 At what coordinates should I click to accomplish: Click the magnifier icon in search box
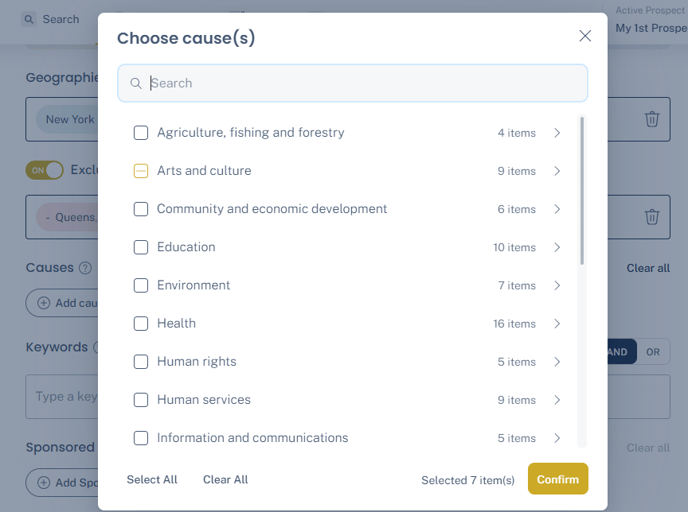tap(136, 83)
